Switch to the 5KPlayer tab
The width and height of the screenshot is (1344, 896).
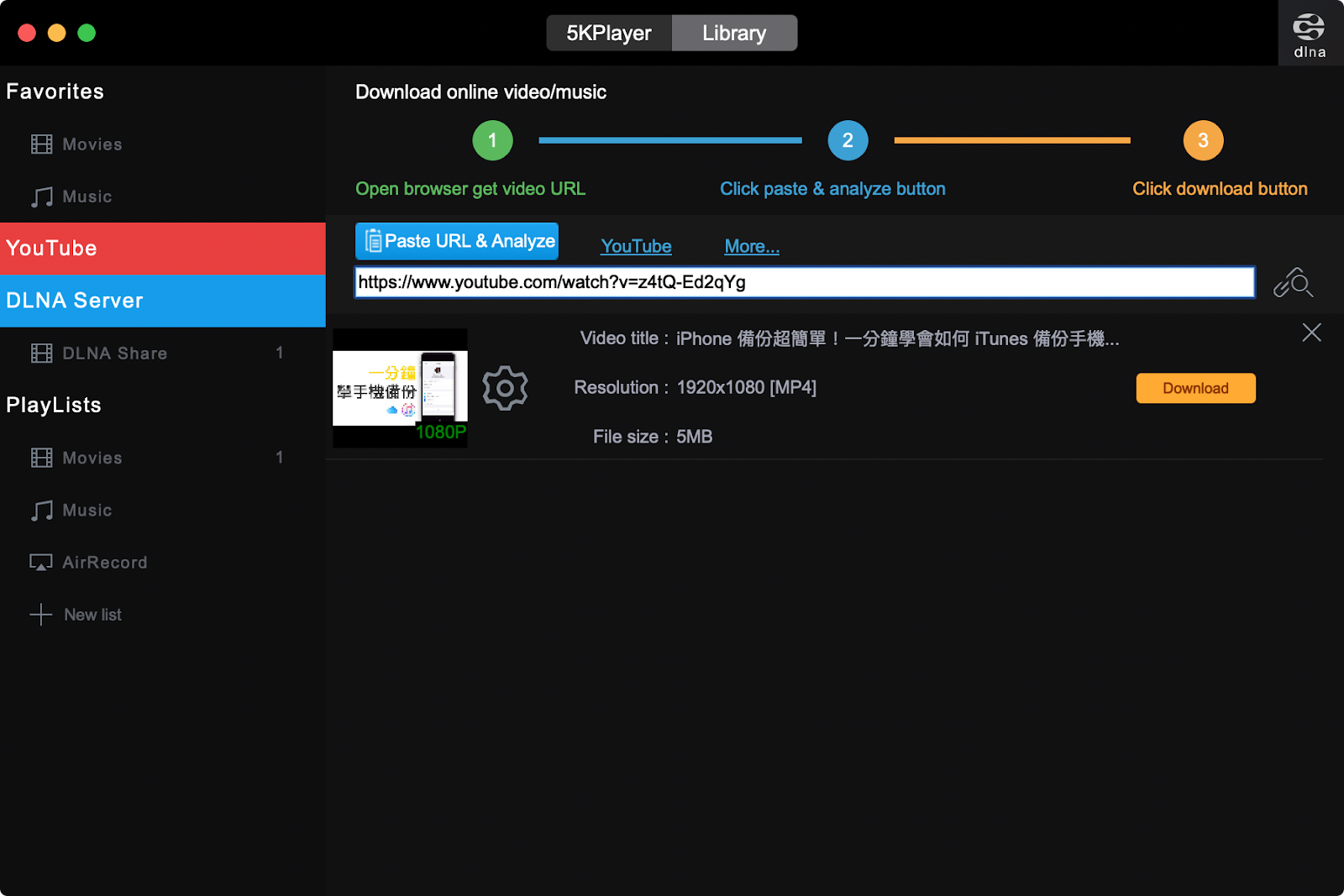pos(609,33)
